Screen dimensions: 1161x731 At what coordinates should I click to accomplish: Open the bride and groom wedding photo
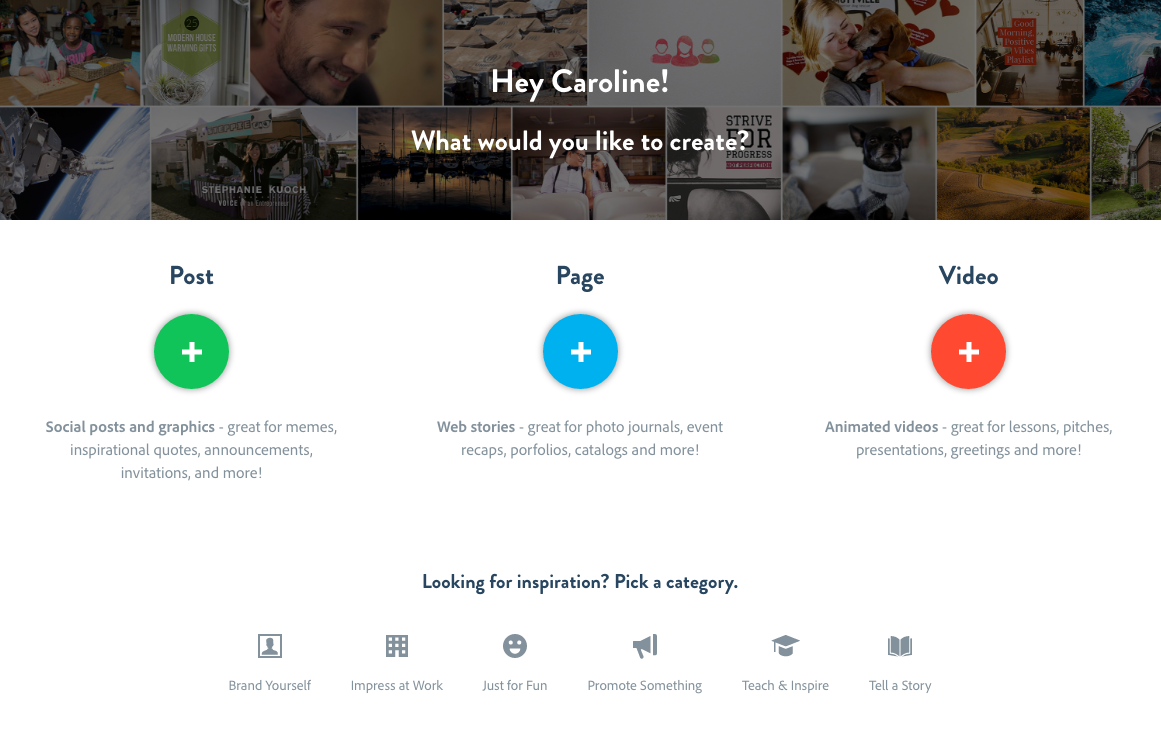point(589,164)
